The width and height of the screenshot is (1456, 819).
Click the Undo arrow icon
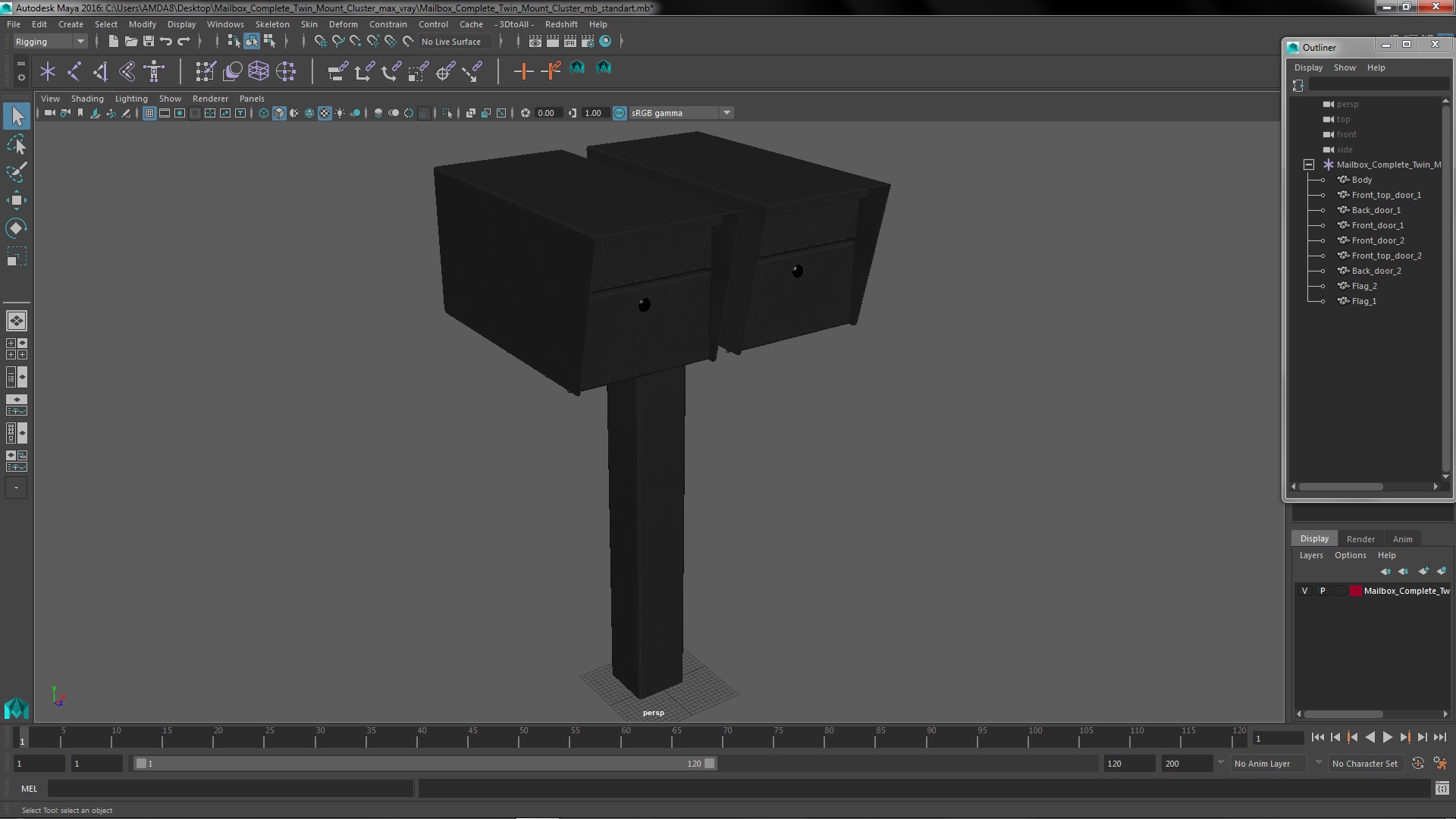[x=166, y=42]
